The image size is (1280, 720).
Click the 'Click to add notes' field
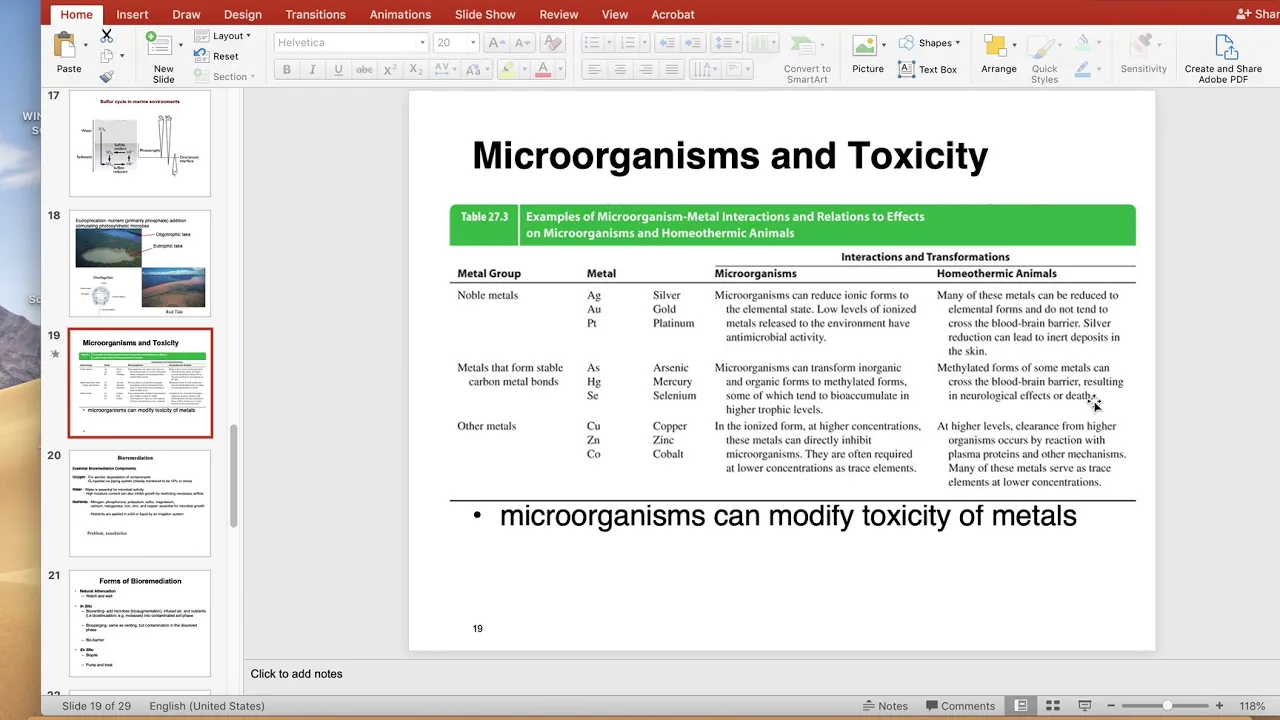296,674
